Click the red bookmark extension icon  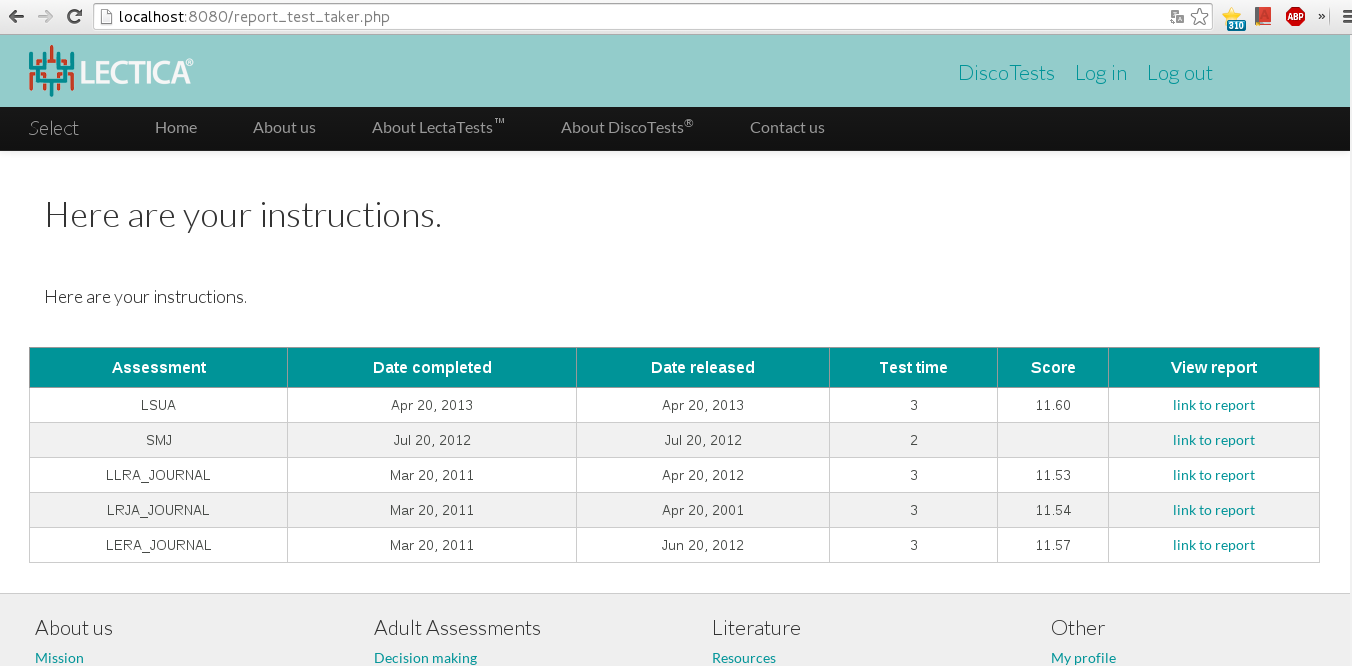tap(1264, 16)
